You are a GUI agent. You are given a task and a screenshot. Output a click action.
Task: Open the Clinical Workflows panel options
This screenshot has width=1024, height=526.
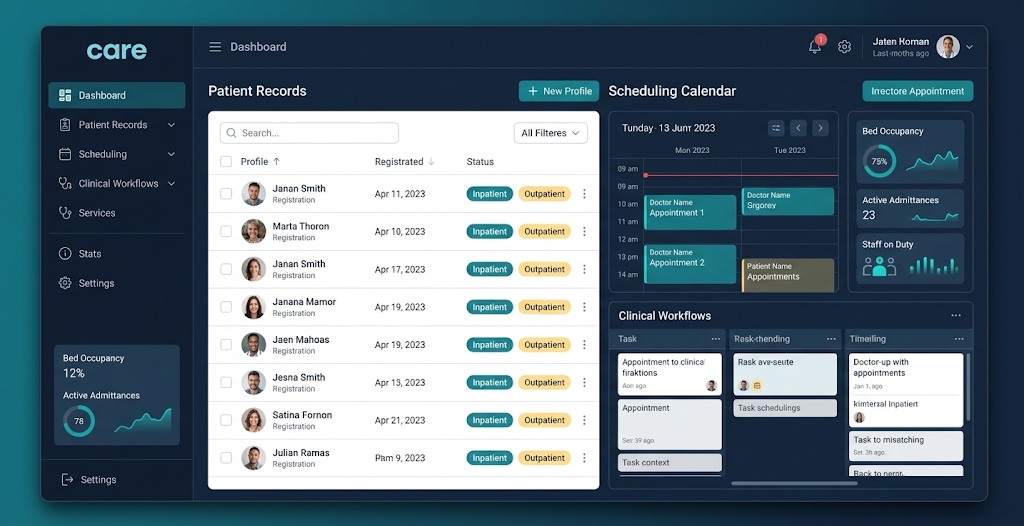click(956, 316)
